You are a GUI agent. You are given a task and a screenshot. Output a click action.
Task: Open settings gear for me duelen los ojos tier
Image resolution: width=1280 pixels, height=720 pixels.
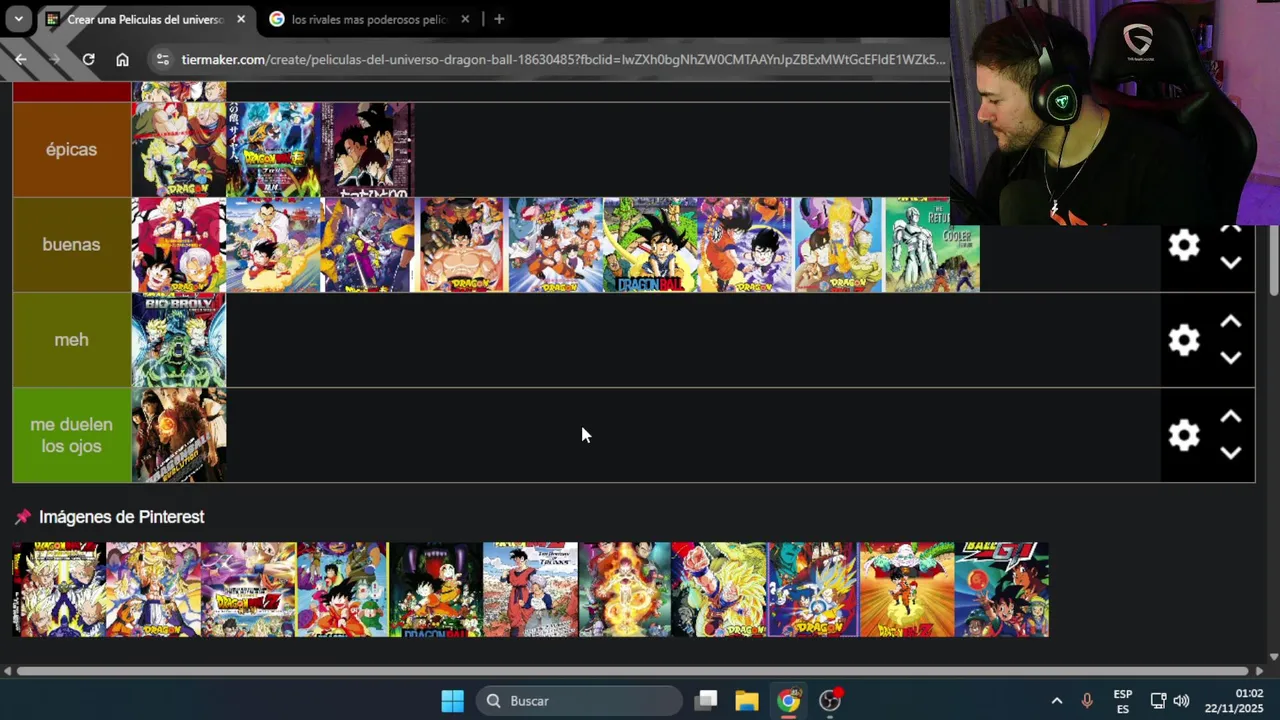click(1184, 435)
